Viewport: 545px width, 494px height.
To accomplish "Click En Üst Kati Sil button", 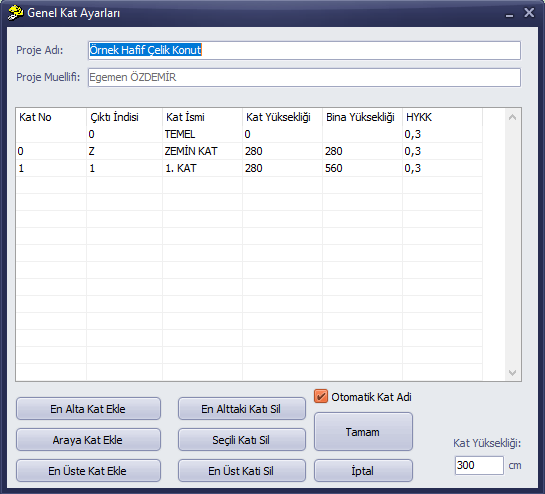I will (x=242, y=471).
